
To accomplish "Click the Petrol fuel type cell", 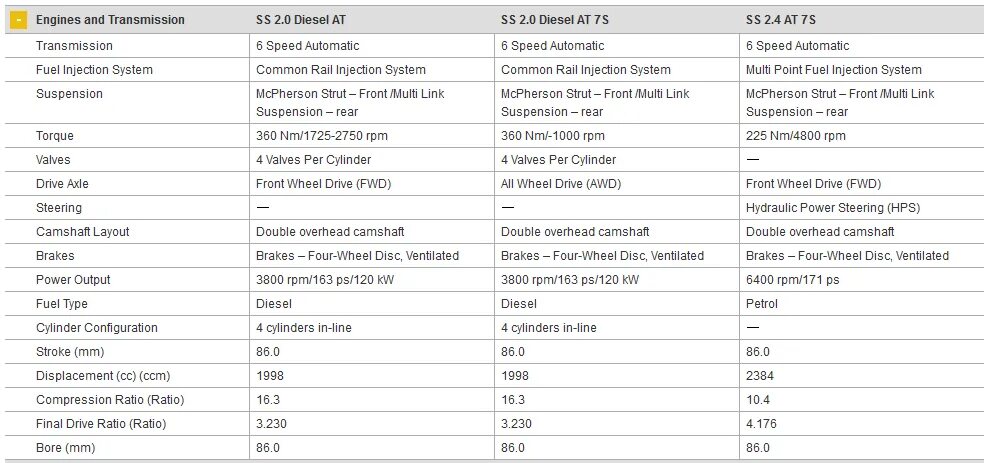I will click(762, 304).
